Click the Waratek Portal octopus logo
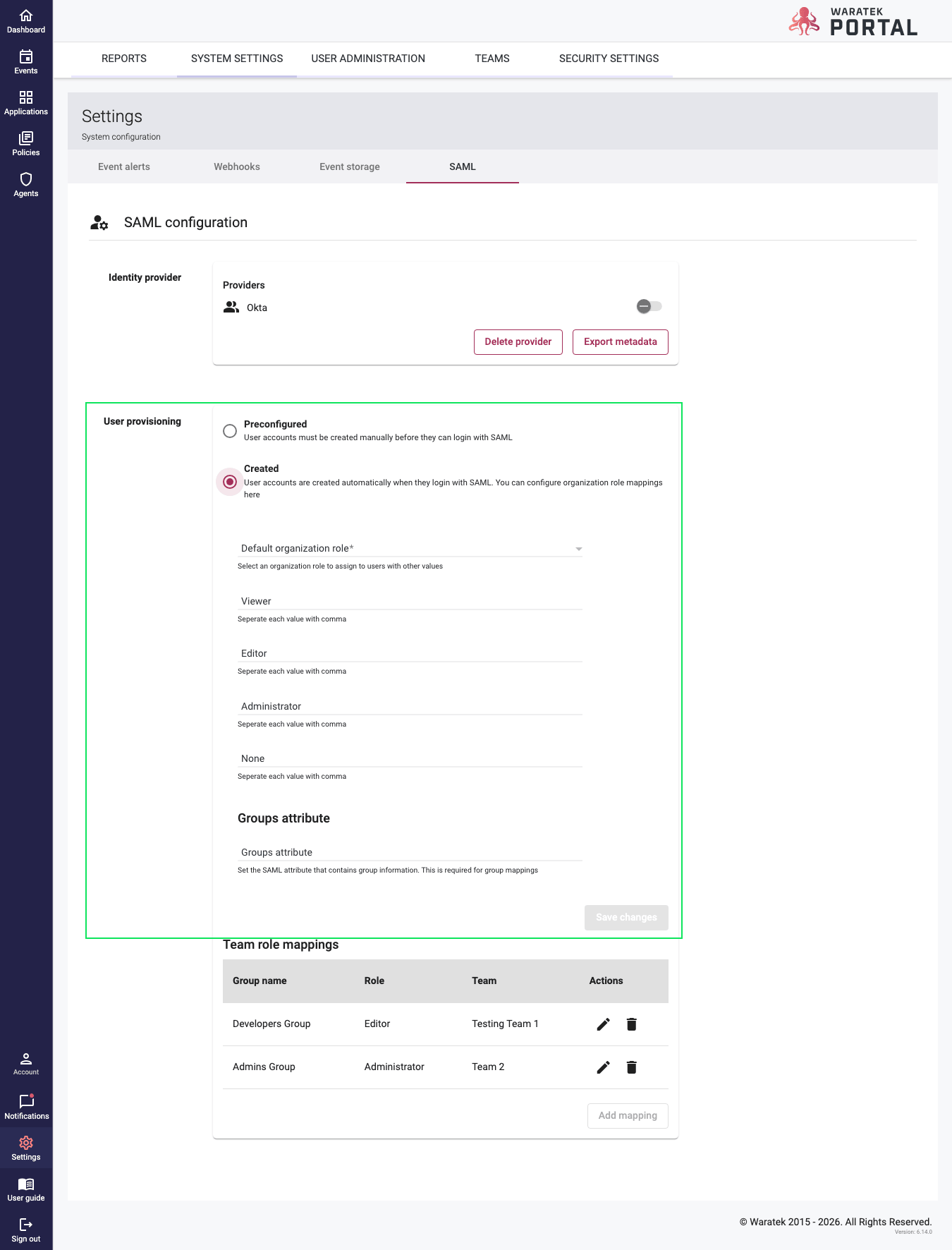This screenshot has height=1250, width=952. 804,21
